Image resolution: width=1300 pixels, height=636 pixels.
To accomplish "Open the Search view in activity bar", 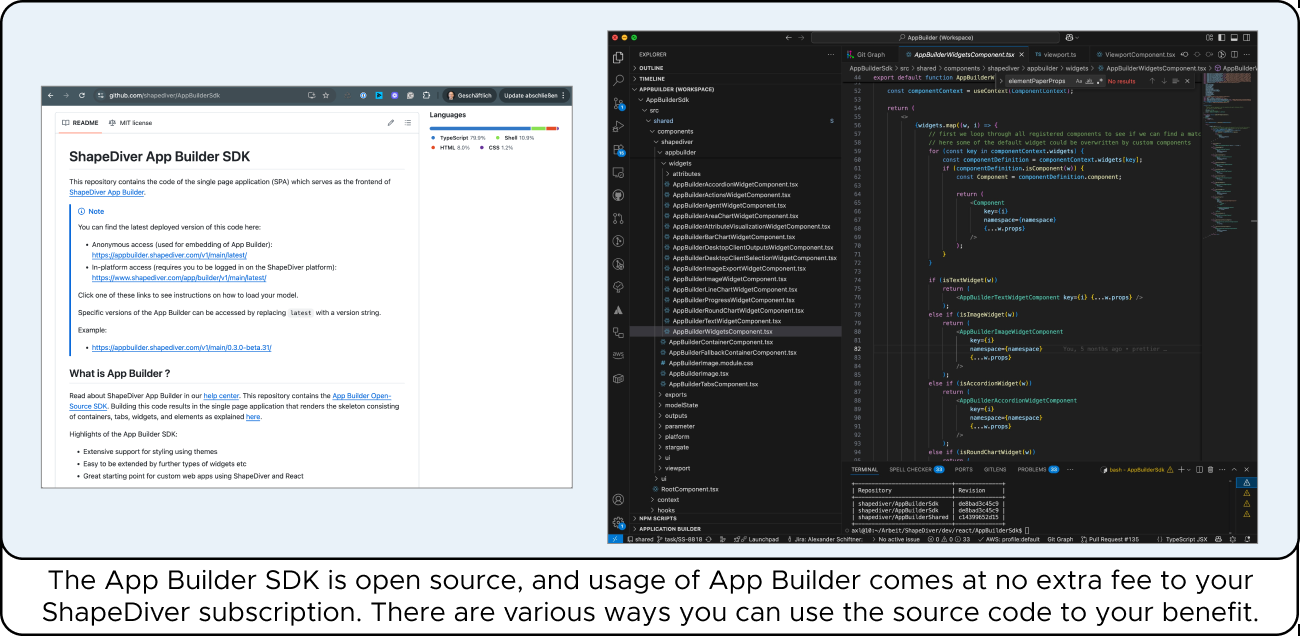I will click(x=618, y=80).
